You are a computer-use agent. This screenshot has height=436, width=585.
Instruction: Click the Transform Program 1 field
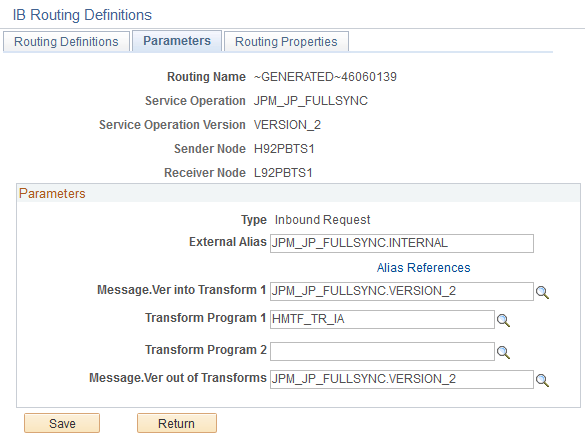[x=382, y=319]
